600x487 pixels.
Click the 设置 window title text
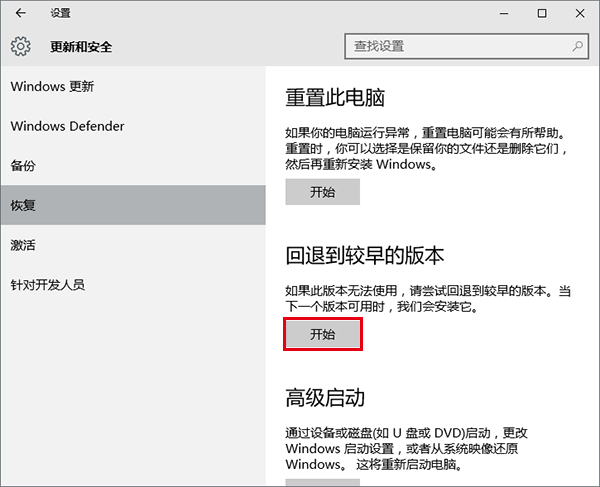tap(60, 13)
